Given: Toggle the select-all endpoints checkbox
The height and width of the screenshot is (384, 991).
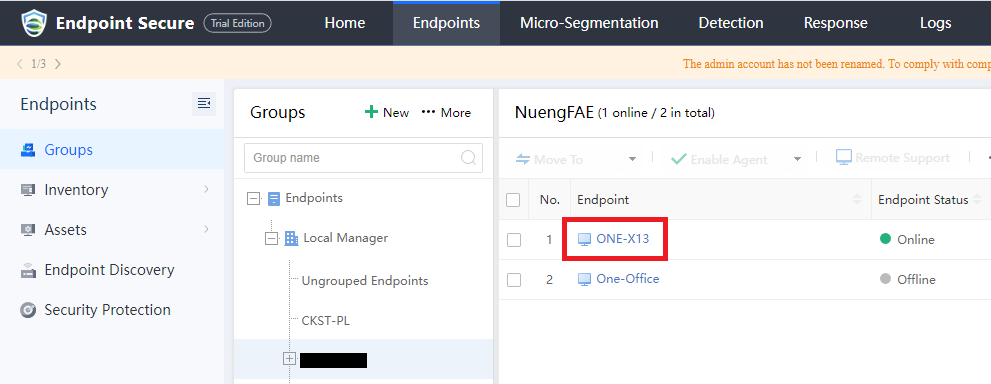Looking at the screenshot, I should (513, 200).
